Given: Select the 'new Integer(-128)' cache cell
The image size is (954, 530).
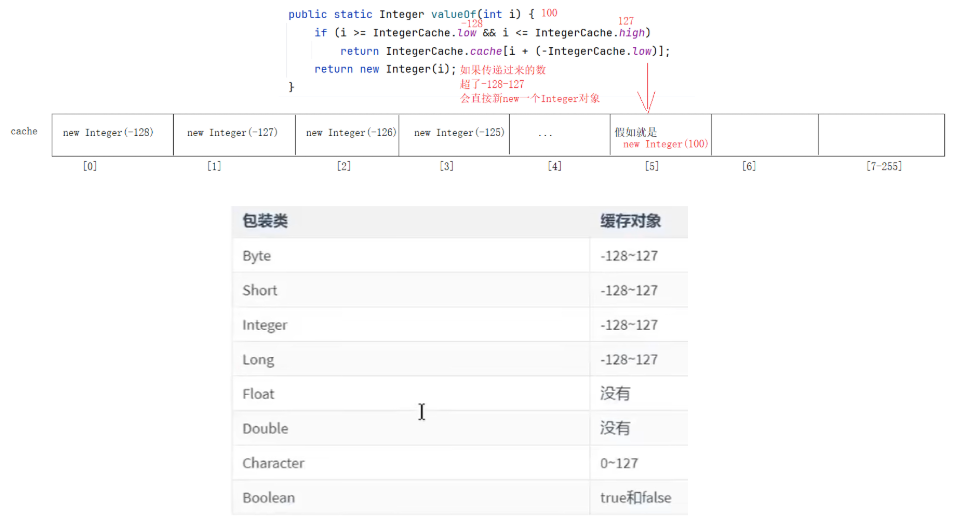Looking at the screenshot, I should tap(108, 133).
